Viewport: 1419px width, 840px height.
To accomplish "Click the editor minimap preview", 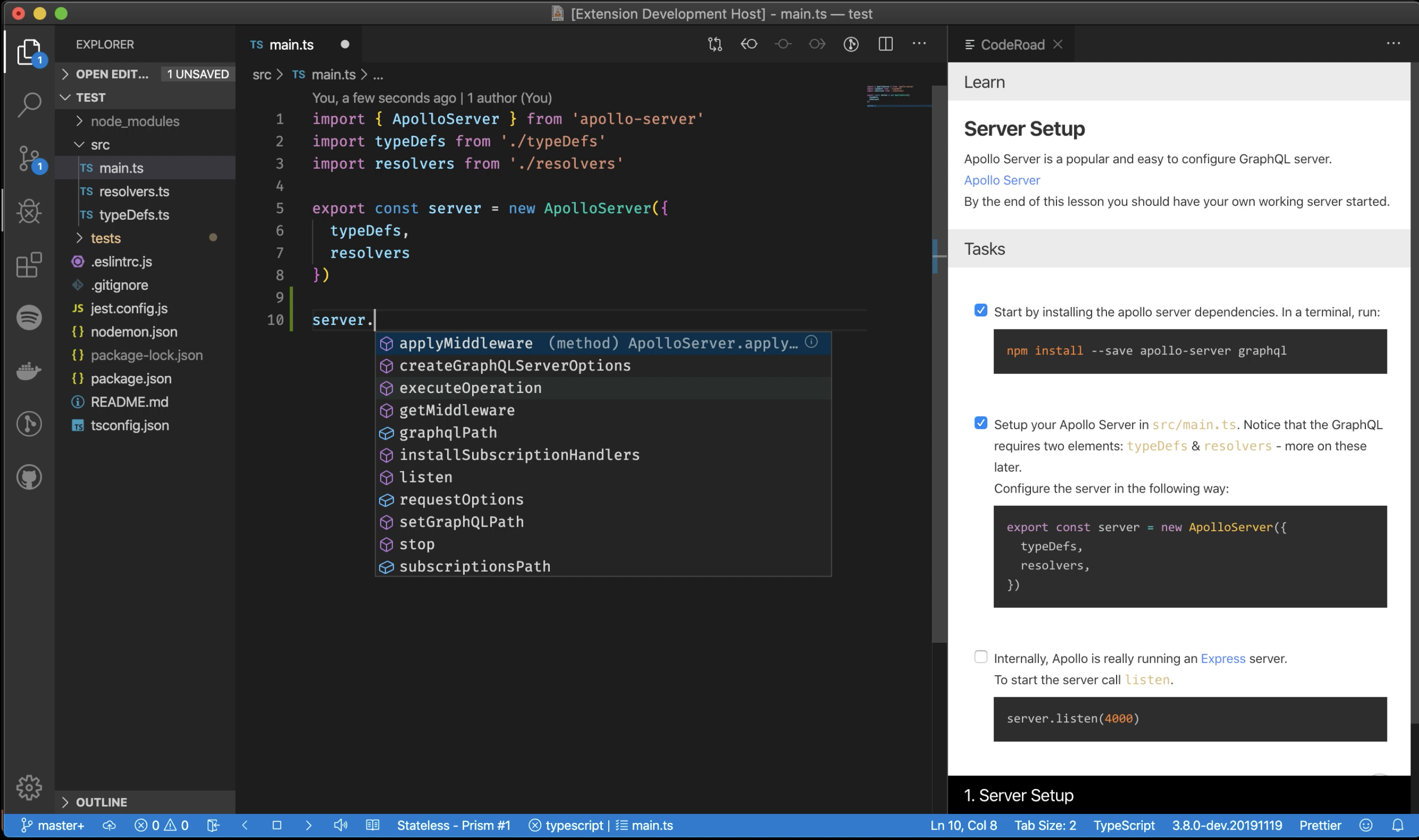I will (898, 95).
